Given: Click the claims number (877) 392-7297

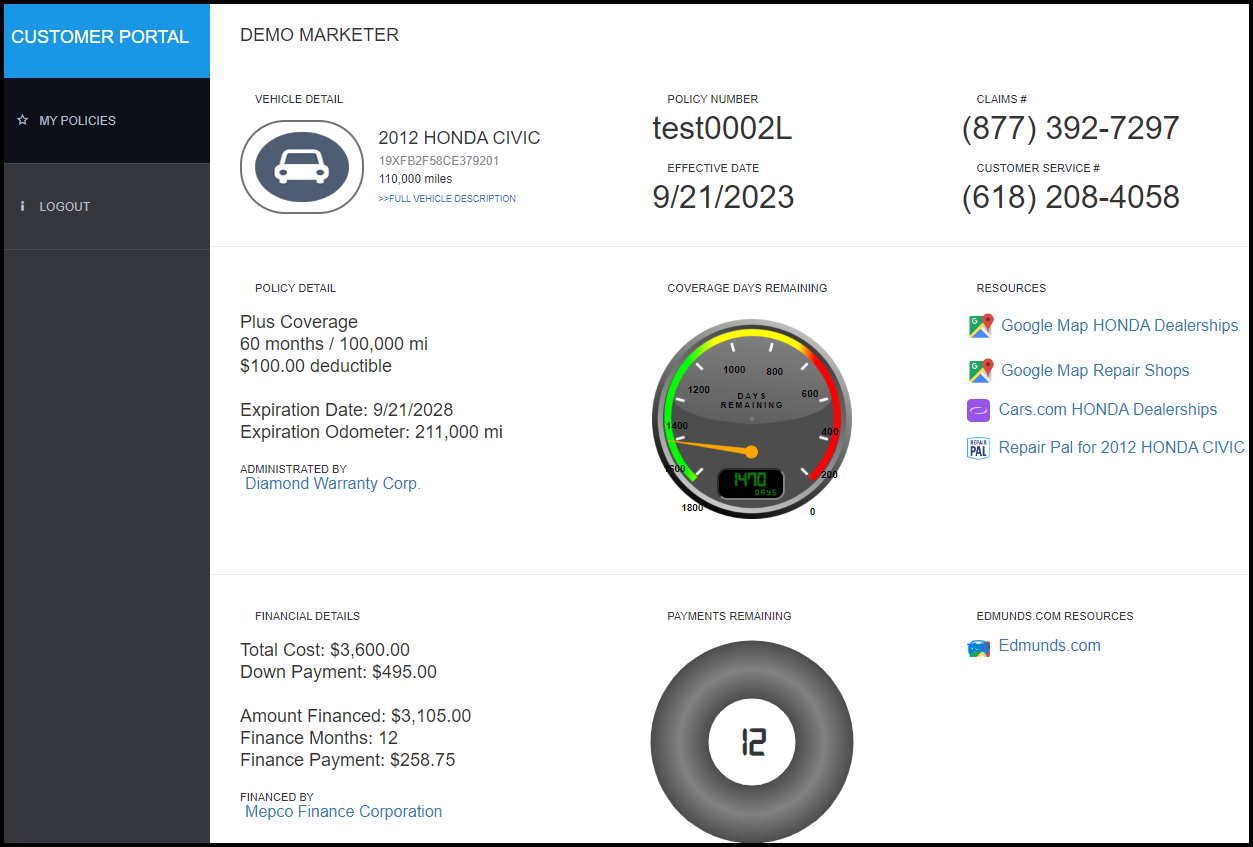Looking at the screenshot, I should (x=1070, y=128).
